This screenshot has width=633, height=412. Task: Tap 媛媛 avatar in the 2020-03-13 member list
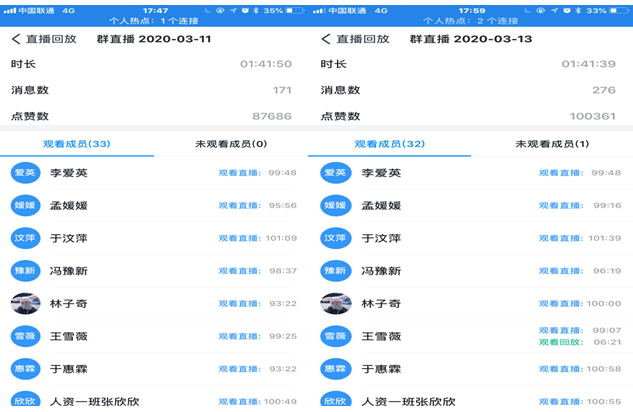click(x=335, y=206)
